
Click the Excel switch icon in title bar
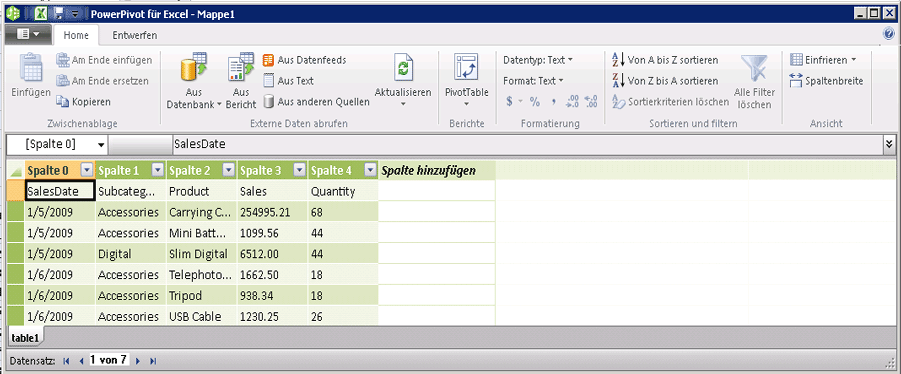tap(41, 13)
